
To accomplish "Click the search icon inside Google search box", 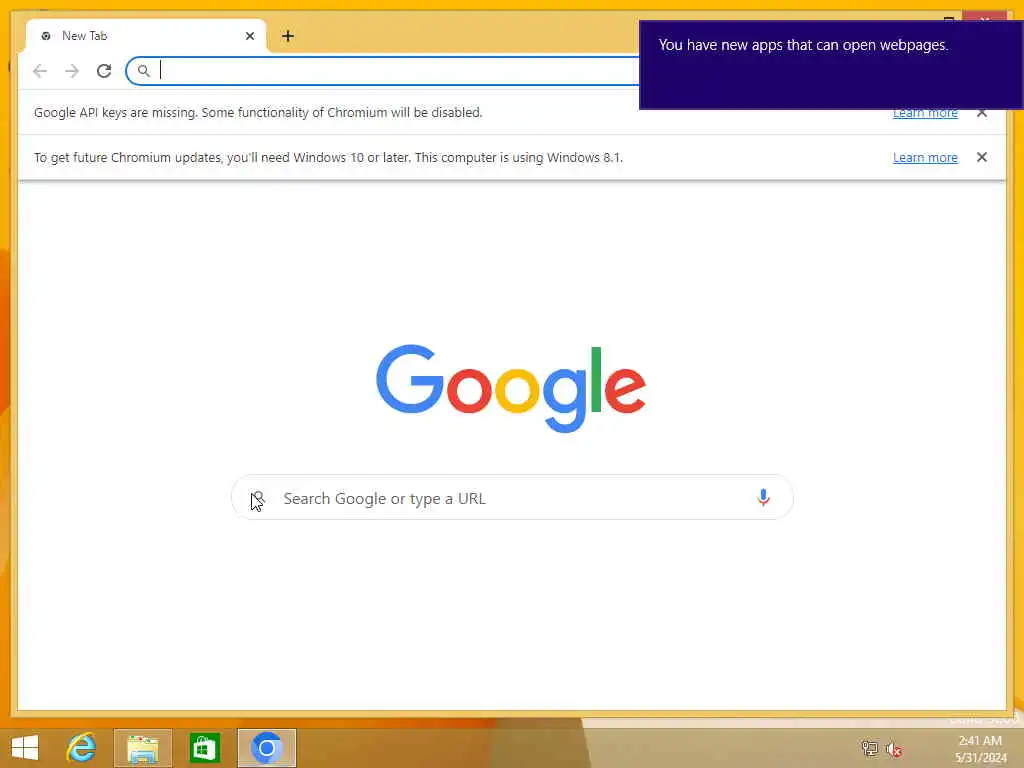I will click(258, 498).
